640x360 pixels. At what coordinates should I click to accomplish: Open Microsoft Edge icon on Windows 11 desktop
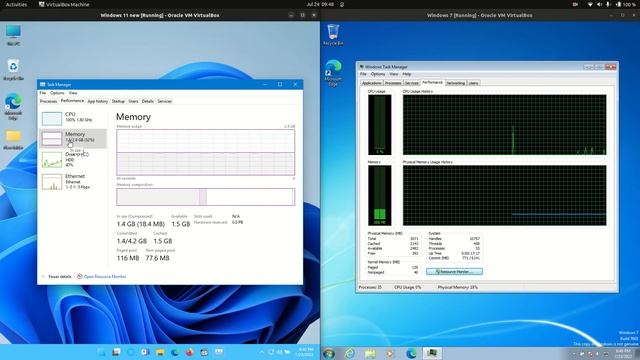coord(13,106)
